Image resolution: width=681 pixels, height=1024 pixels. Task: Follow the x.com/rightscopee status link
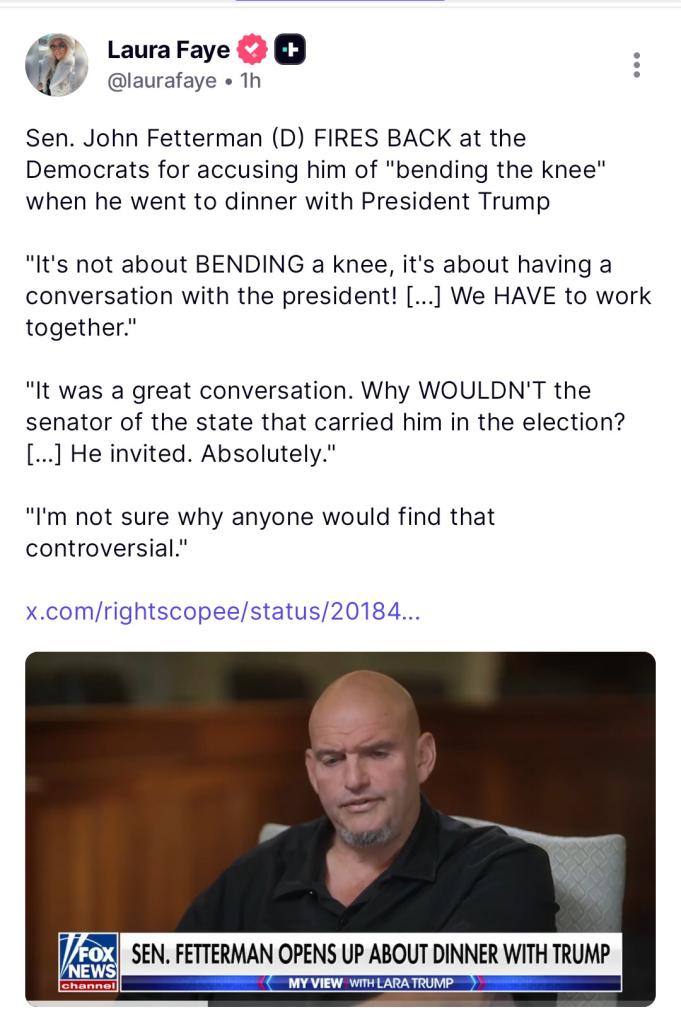[x=223, y=612]
